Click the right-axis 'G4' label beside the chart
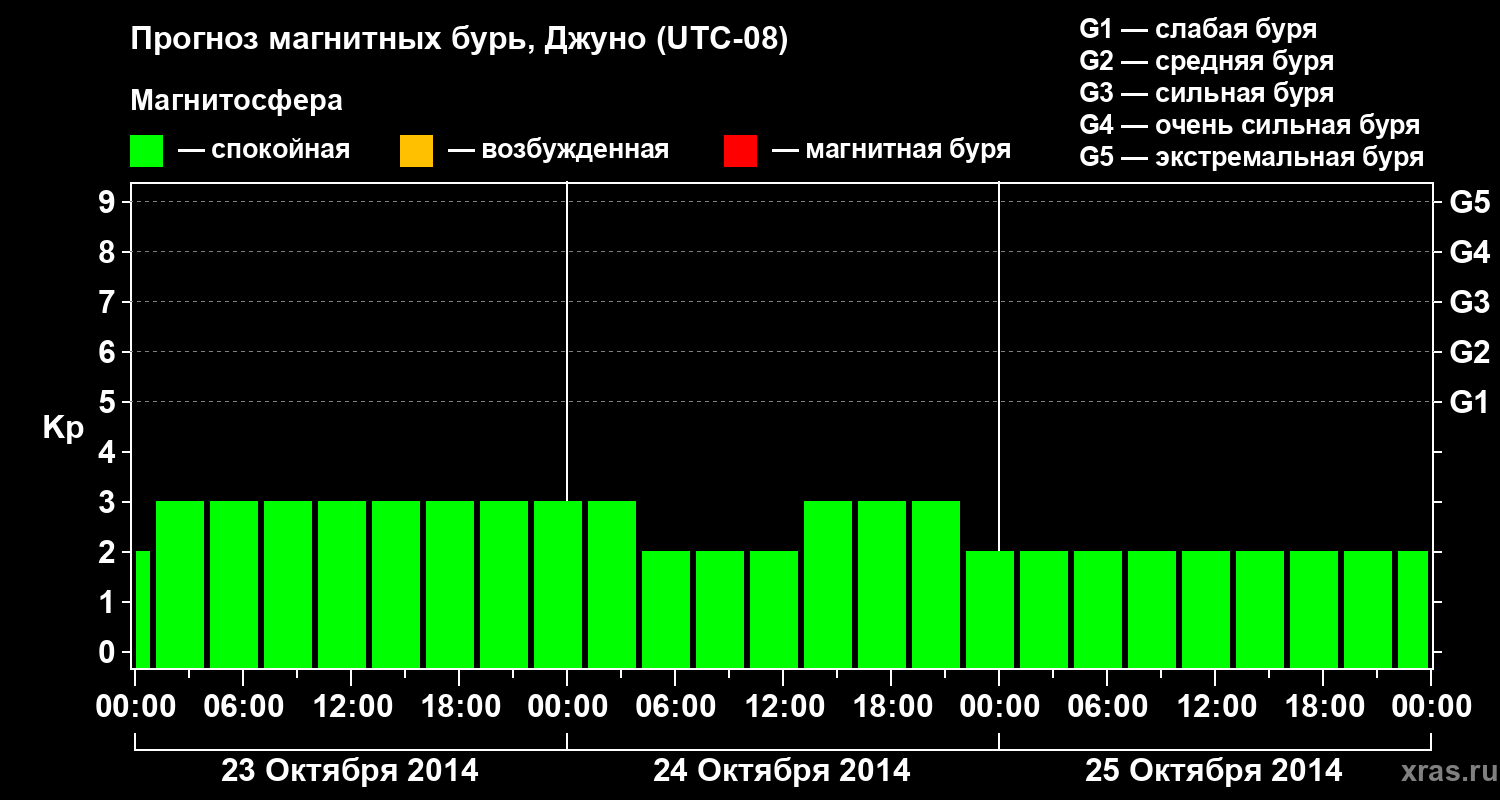 (x=1469, y=253)
